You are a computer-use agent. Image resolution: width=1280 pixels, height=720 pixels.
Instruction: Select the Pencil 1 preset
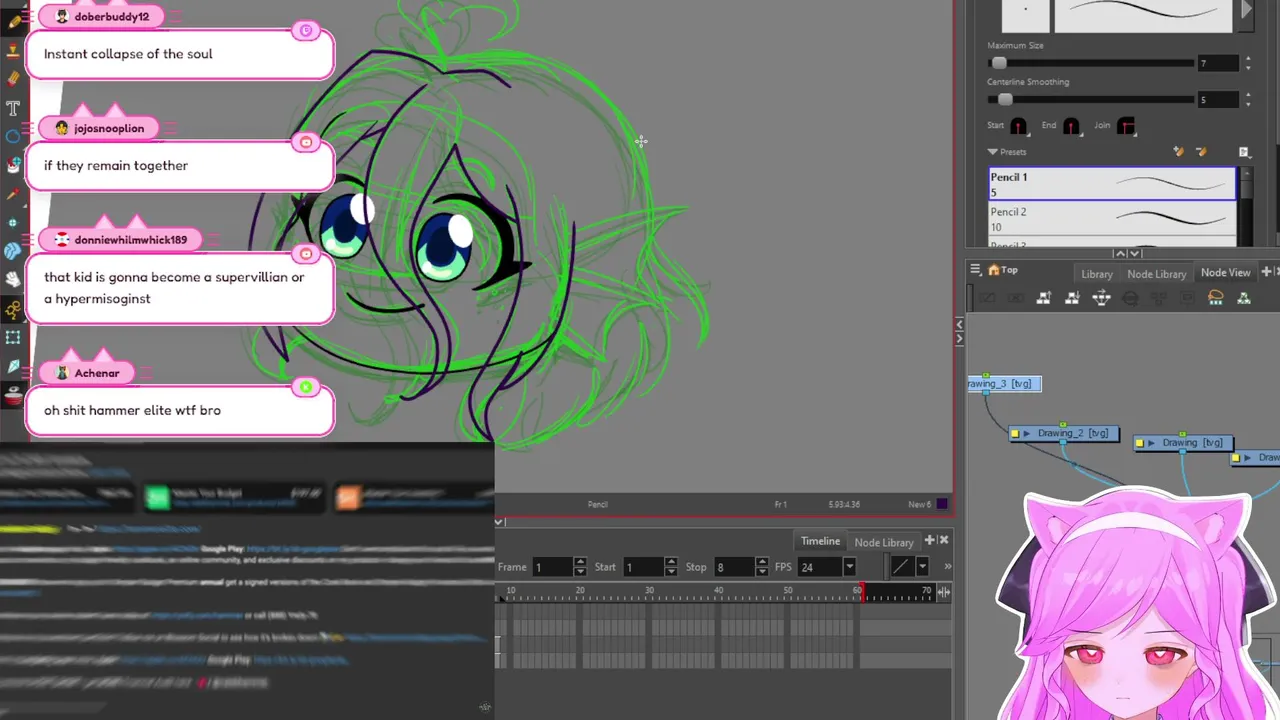(x=1112, y=184)
